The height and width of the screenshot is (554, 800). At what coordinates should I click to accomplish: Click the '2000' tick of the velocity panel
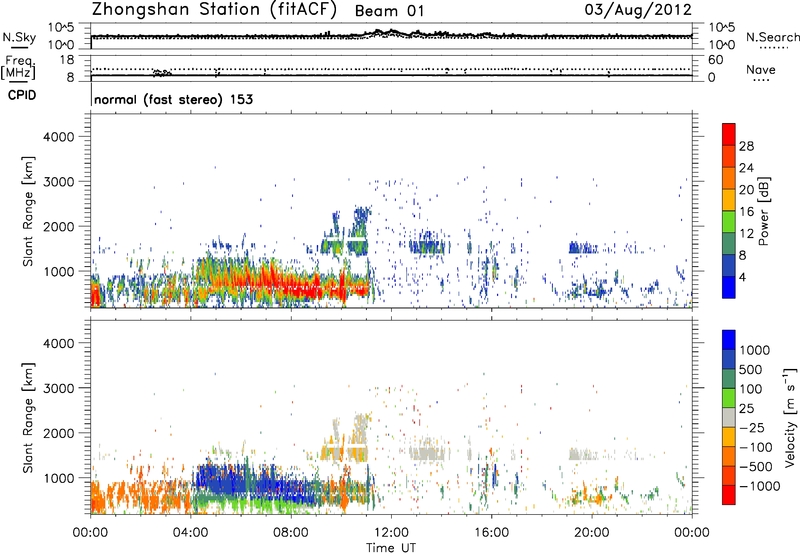coord(59,433)
